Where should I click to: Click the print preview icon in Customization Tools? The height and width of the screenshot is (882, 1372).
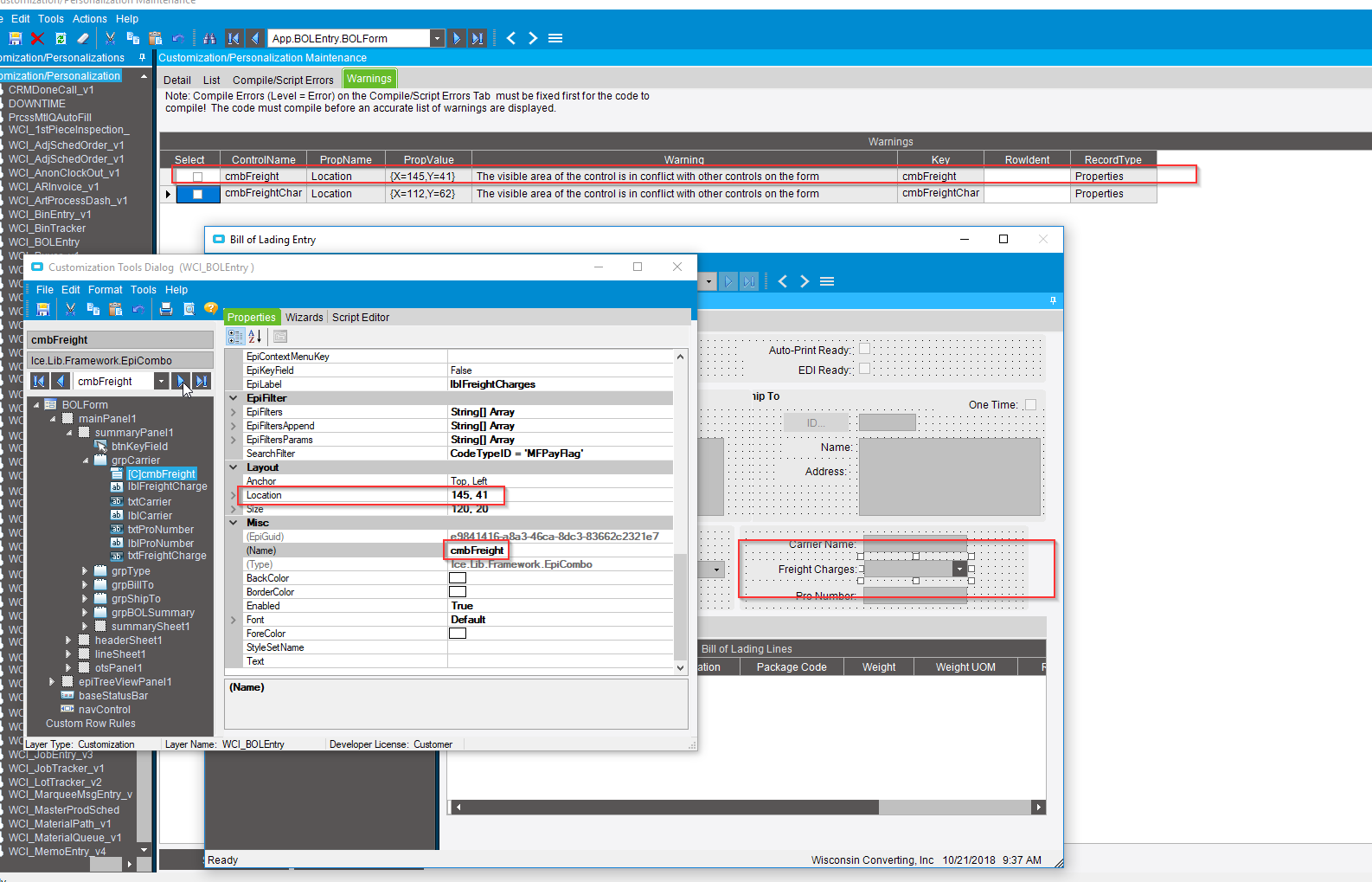click(x=189, y=309)
